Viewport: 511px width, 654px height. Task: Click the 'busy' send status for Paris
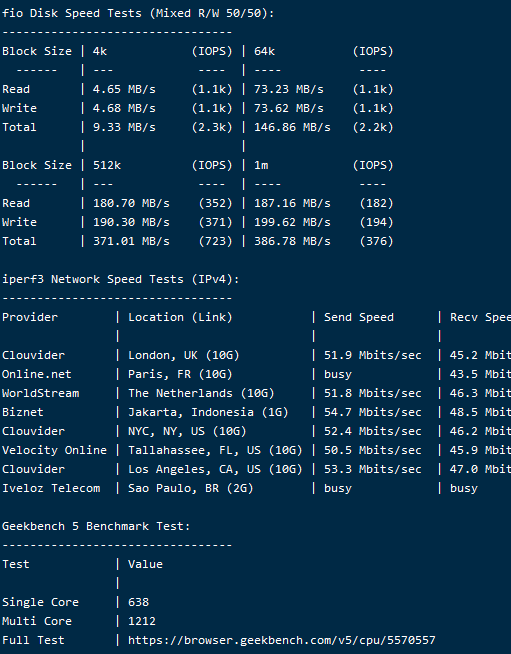pos(338,374)
